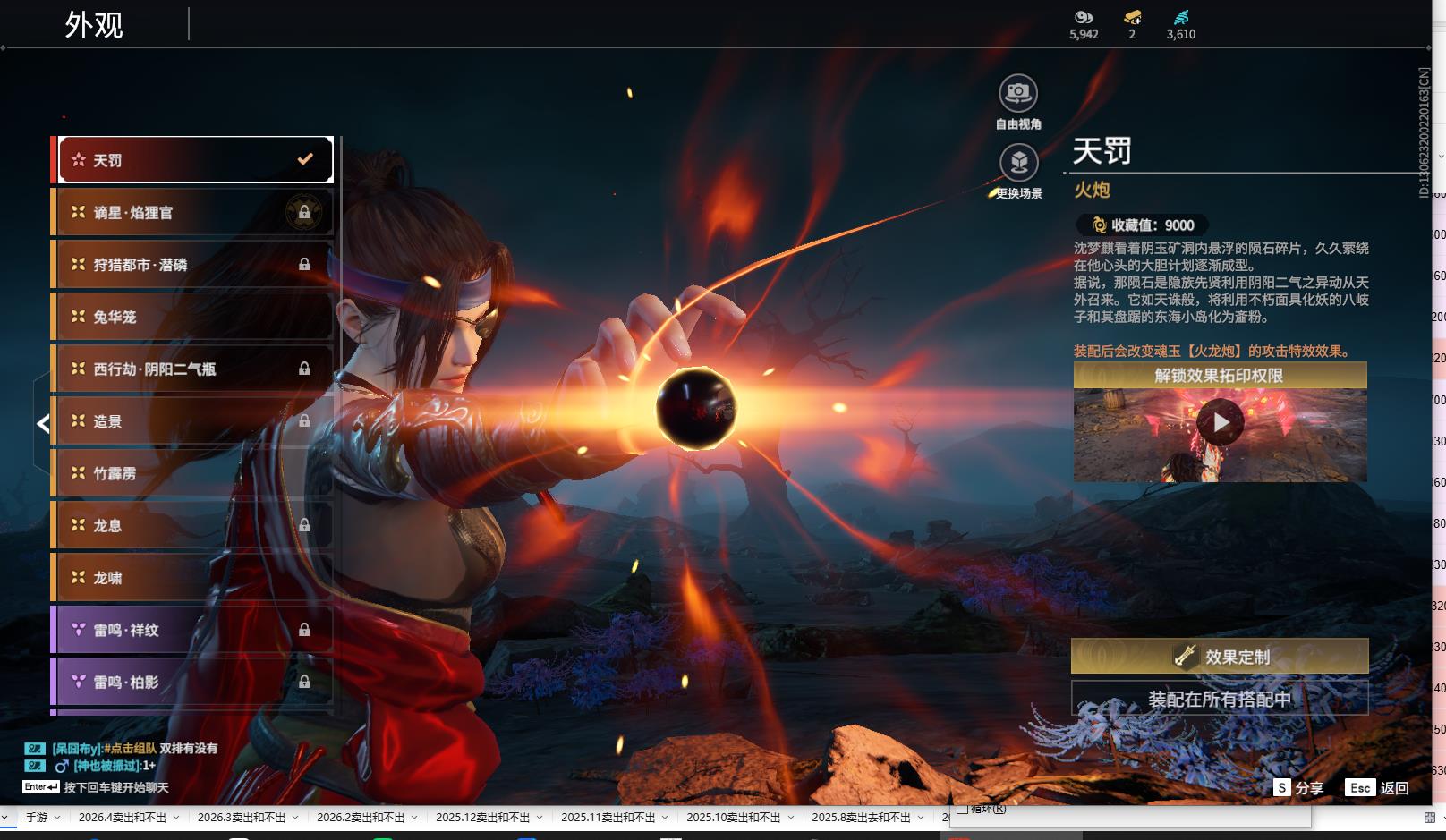Click the 效果定制 button
The height and width of the screenshot is (840, 1446).
(x=1220, y=657)
